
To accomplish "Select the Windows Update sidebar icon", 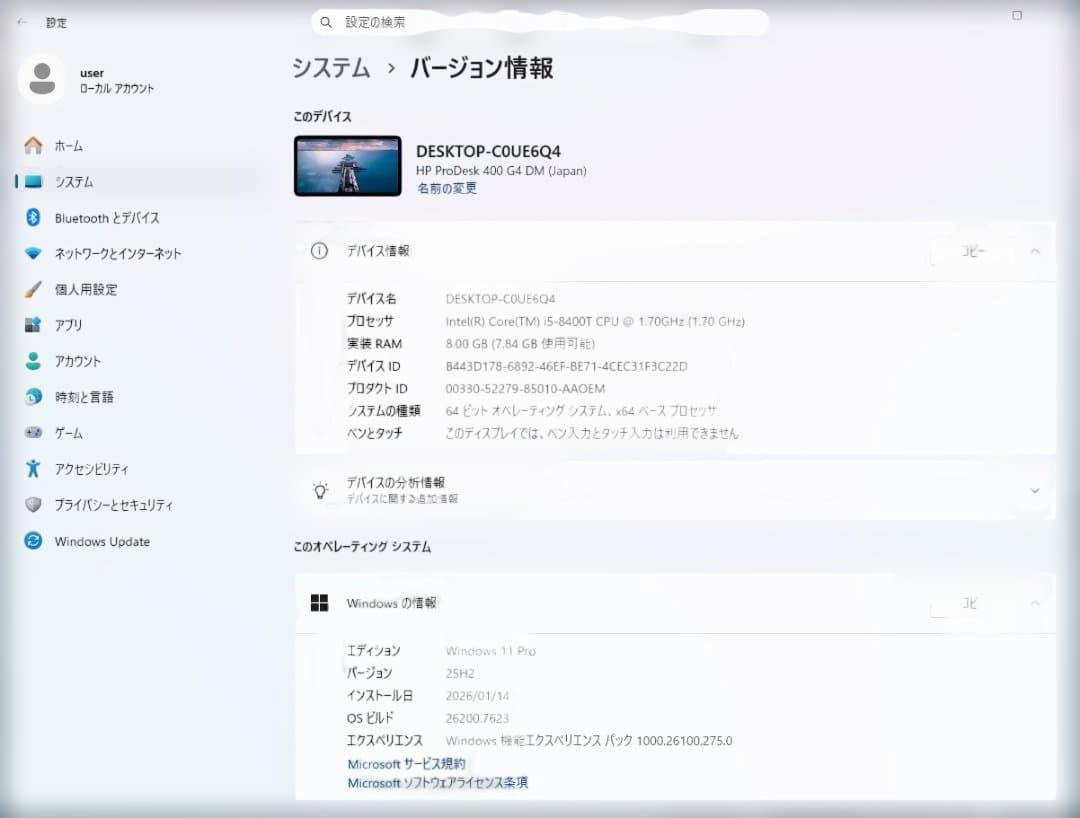I will tap(32, 541).
